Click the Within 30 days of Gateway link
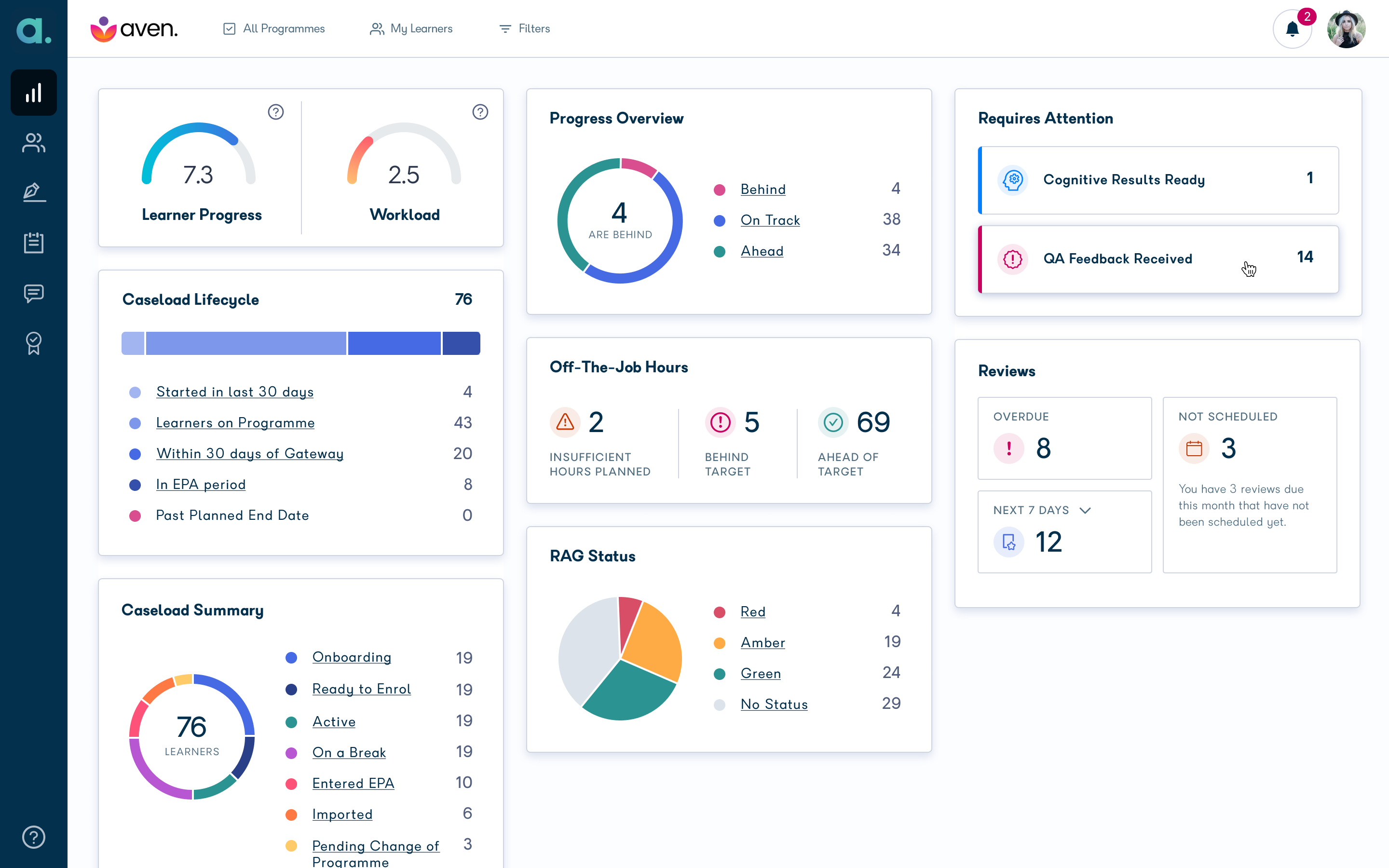The width and height of the screenshot is (1389, 868). [x=250, y=453]
